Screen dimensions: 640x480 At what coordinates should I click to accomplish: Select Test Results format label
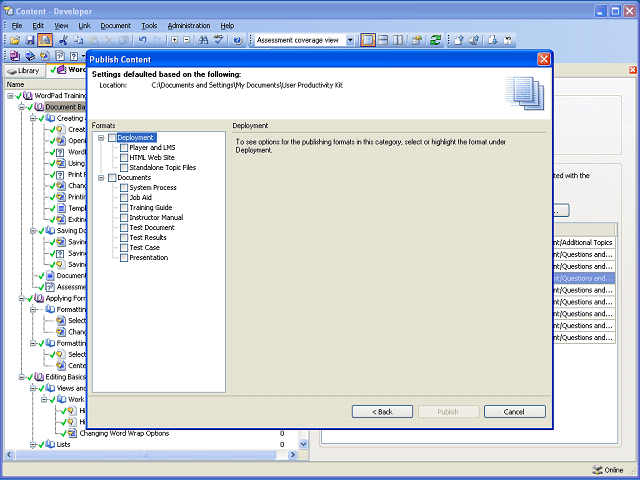click(x=148, y=238)
